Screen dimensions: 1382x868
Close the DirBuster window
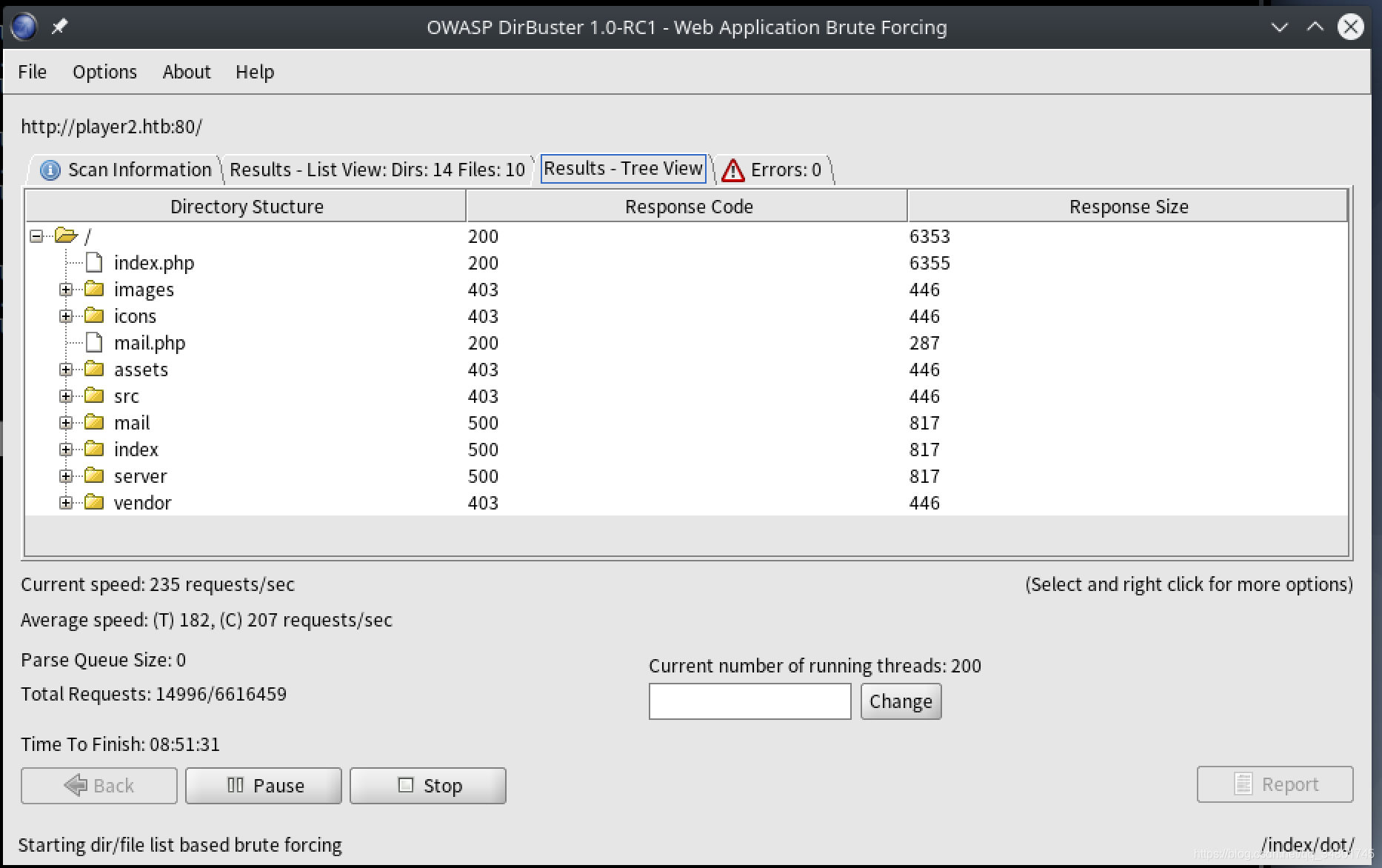(x=1350, y=27)
